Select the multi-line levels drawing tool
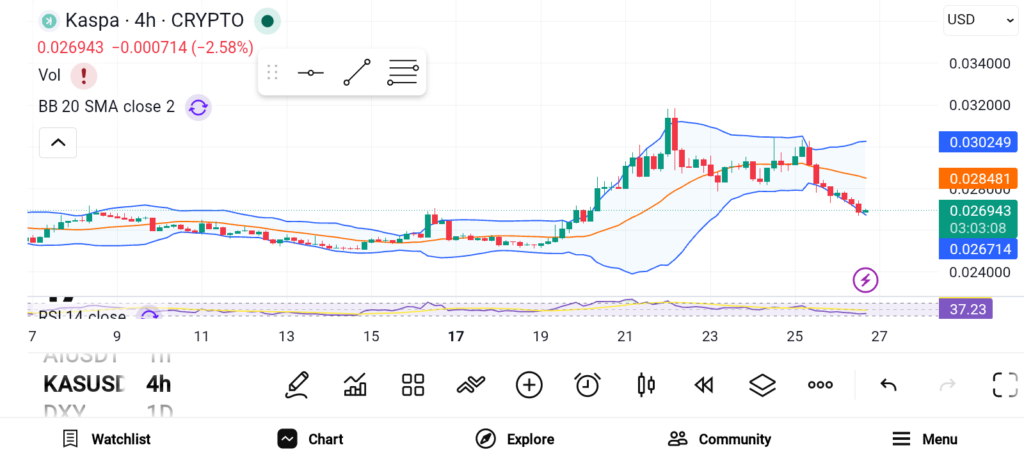Screen dimensions: 1024x461 point(403,72)
